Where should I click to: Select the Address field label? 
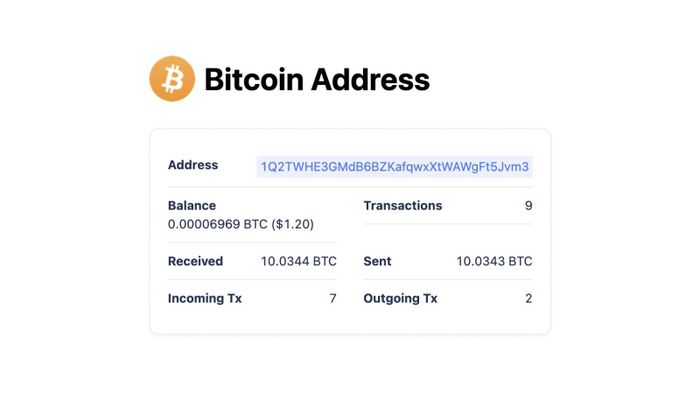[193, 165]
